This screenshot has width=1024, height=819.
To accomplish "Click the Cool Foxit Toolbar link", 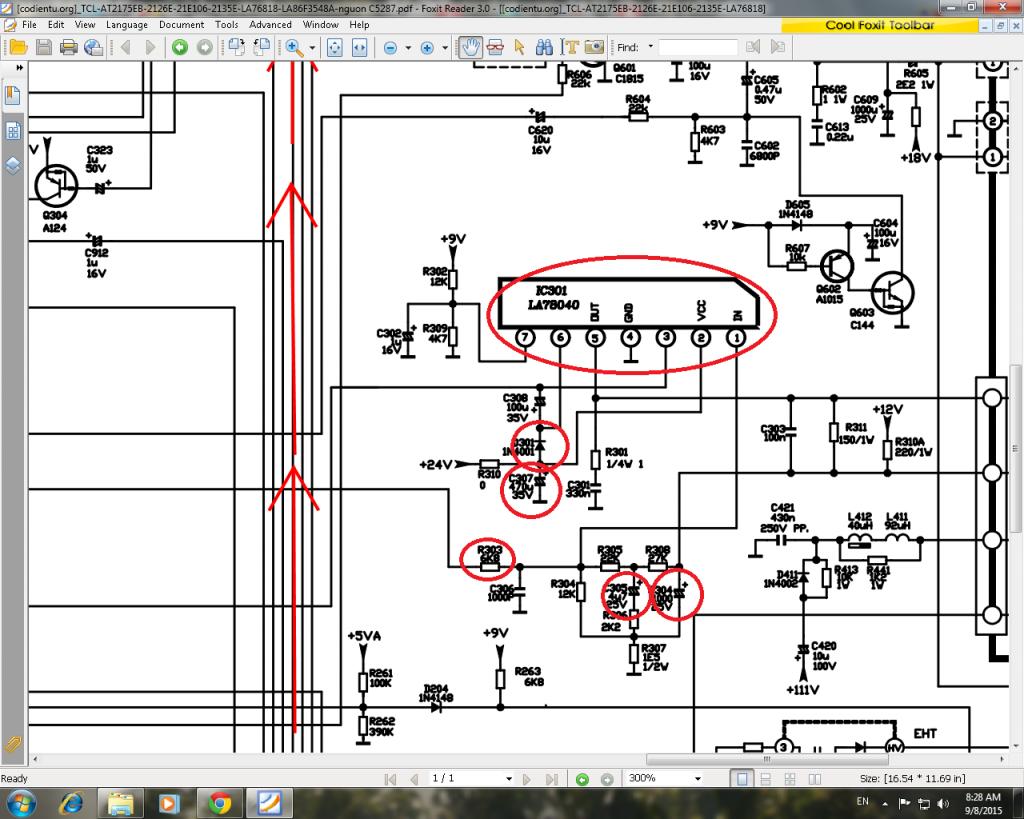I will [880, 26].
